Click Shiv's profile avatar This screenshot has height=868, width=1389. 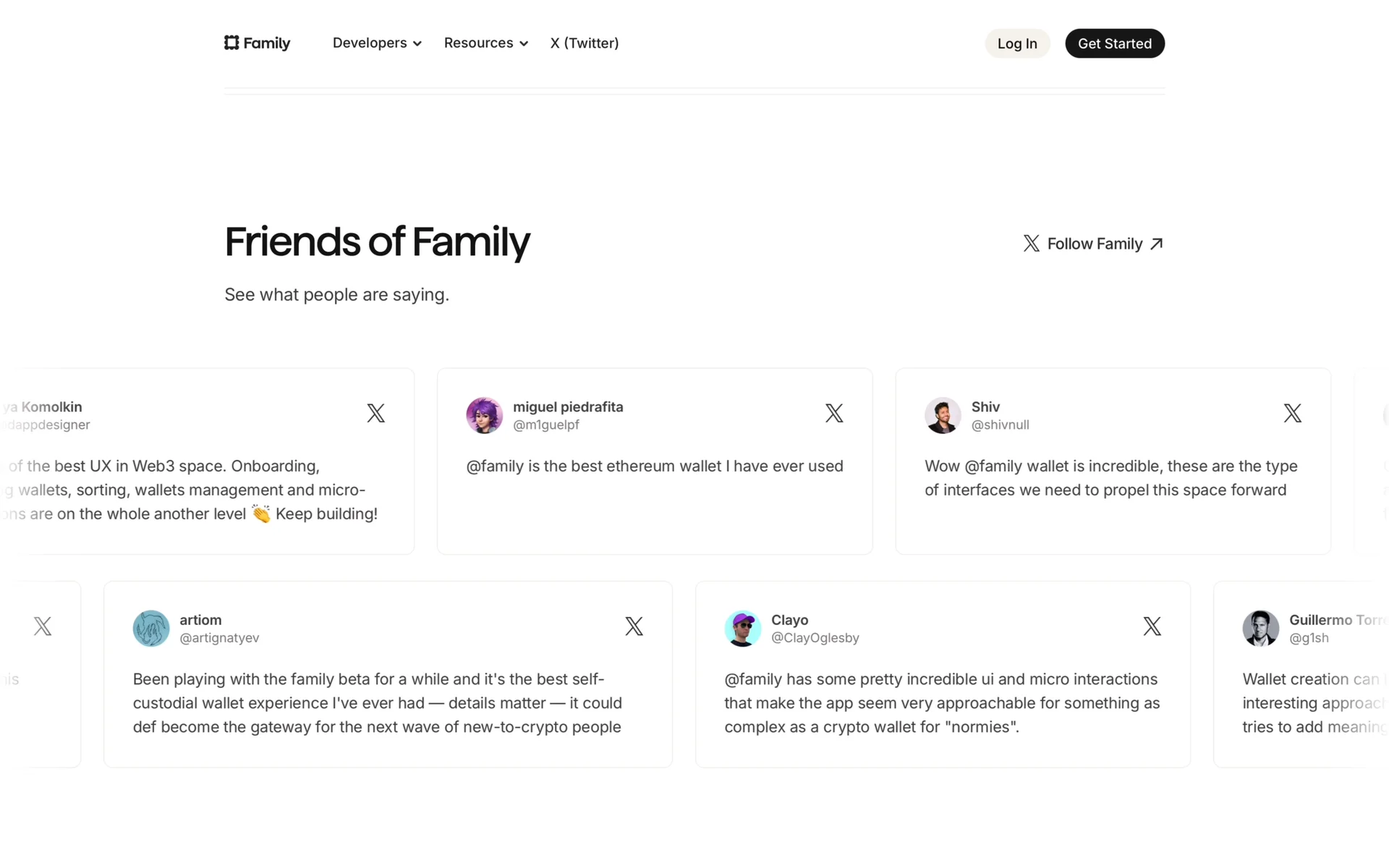coord(942,415)
